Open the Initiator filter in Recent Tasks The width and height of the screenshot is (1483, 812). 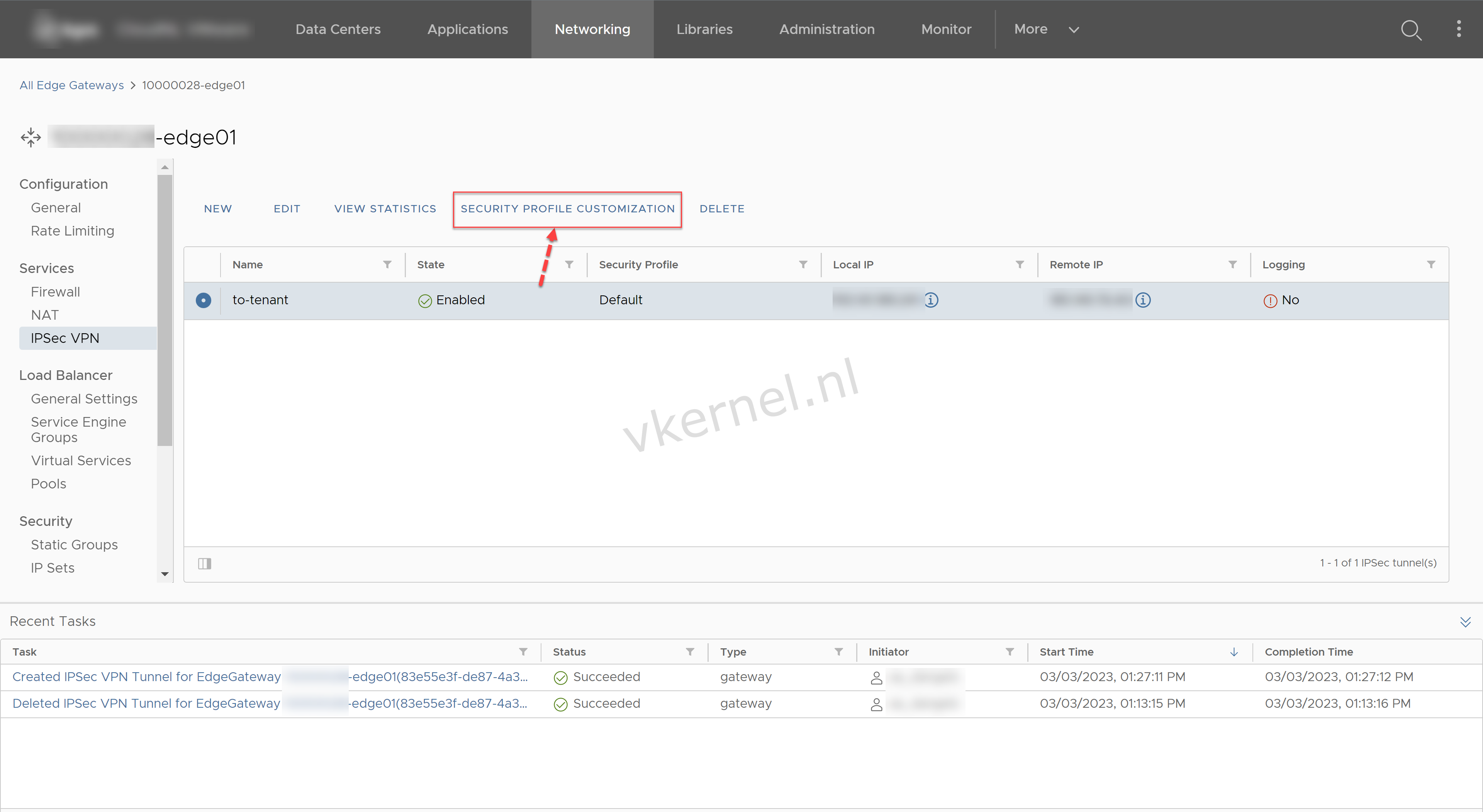[1009, 652]
